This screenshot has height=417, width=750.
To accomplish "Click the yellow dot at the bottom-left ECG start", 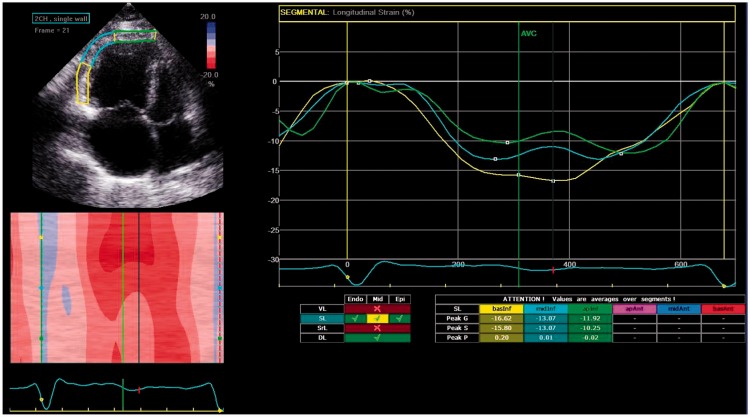I will [x=42, y=399].
